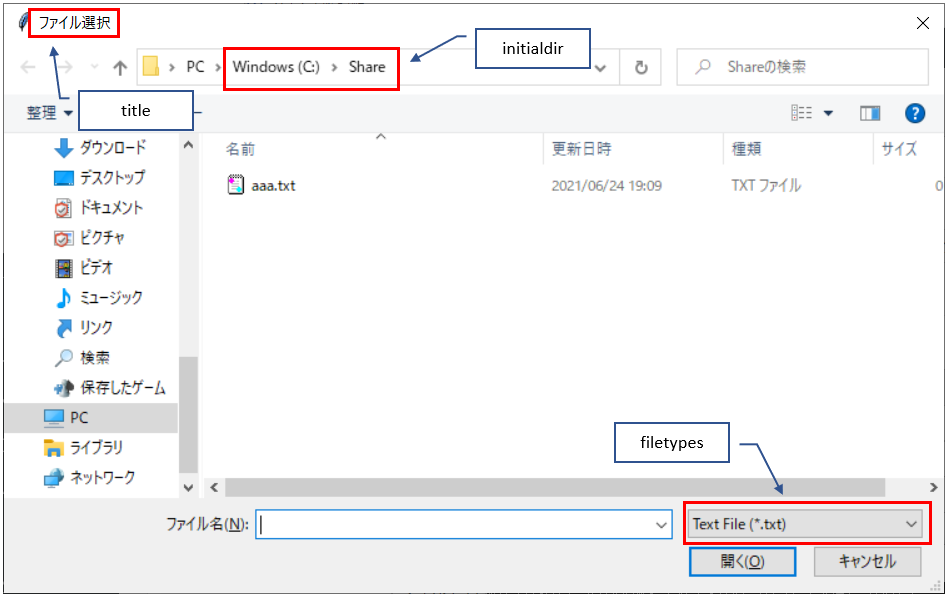Sort files by 名前 column
The height and width of the screenshot is (598, 950).
[241, 149]
